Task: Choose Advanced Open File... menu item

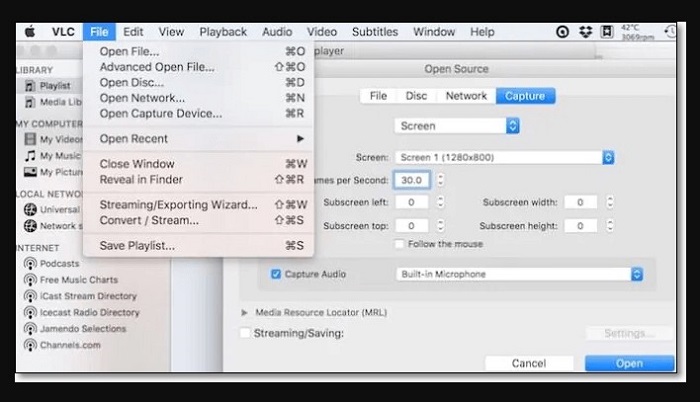Action: click(198, 67)
